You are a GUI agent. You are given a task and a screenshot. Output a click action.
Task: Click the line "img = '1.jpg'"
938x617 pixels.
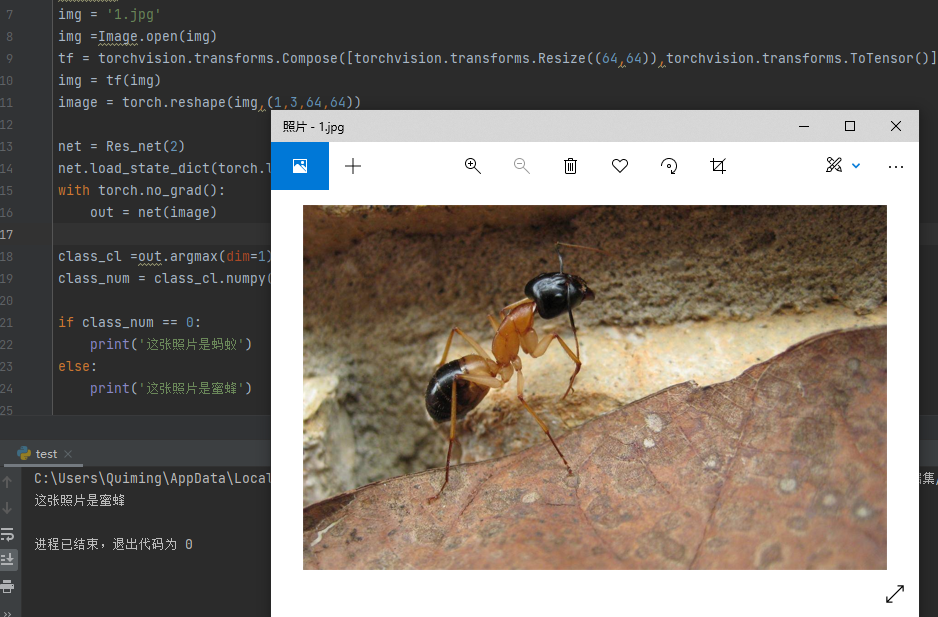pos(109,14)
